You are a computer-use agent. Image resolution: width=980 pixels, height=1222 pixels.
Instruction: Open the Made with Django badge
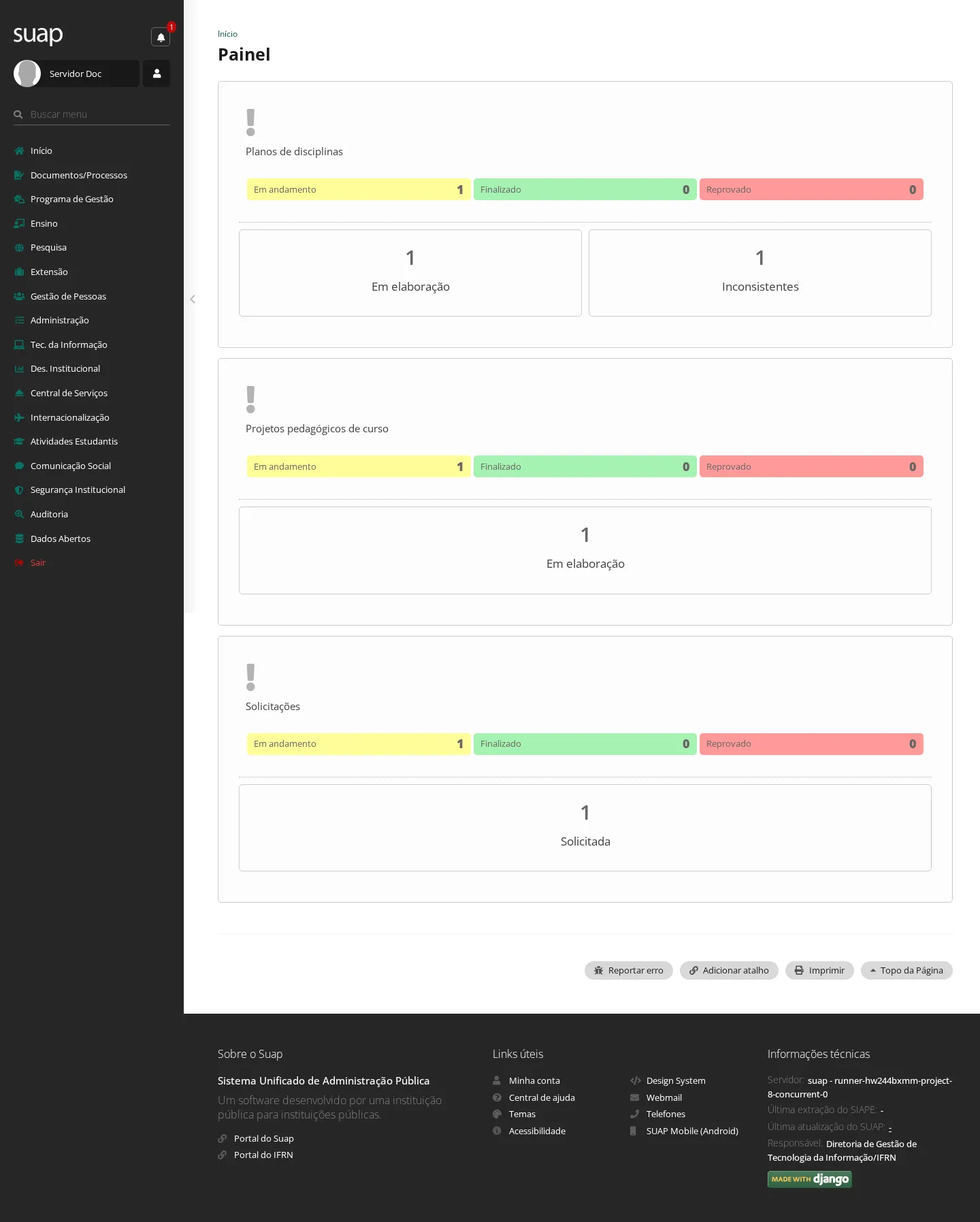click(x=810, y=1179)
